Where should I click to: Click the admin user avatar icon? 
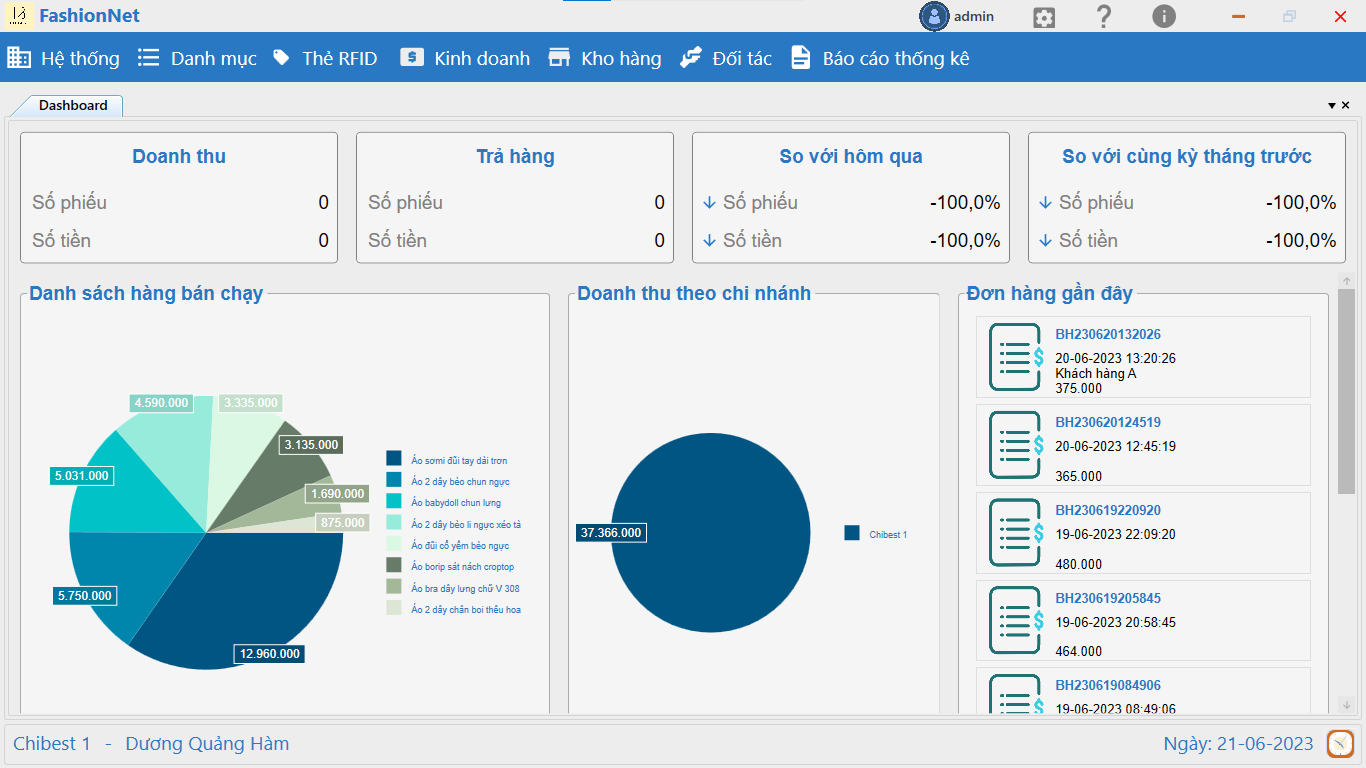point(934,16)
